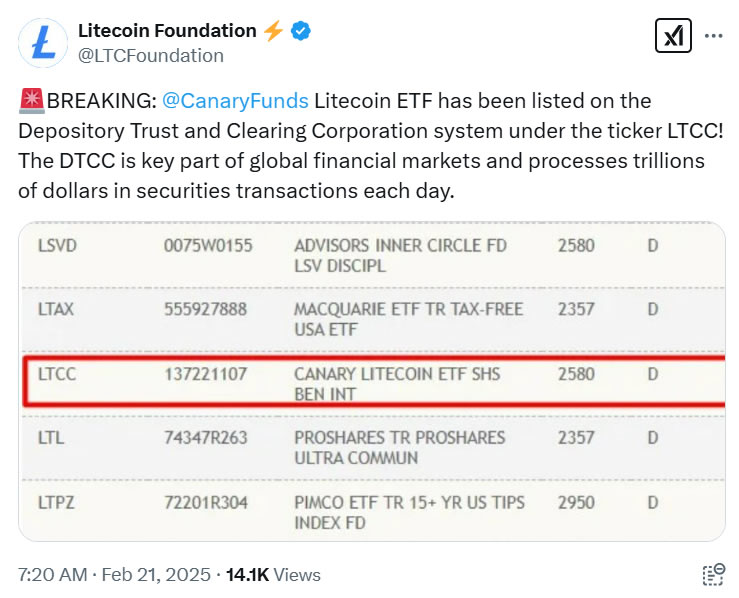
Task: Click the CUSIP number 137221107
Action: tap(205, 374)
